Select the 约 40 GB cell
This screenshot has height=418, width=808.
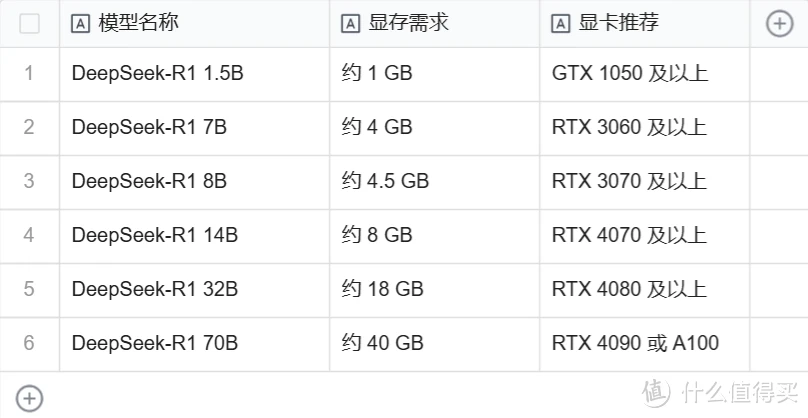tap(434, 344)
